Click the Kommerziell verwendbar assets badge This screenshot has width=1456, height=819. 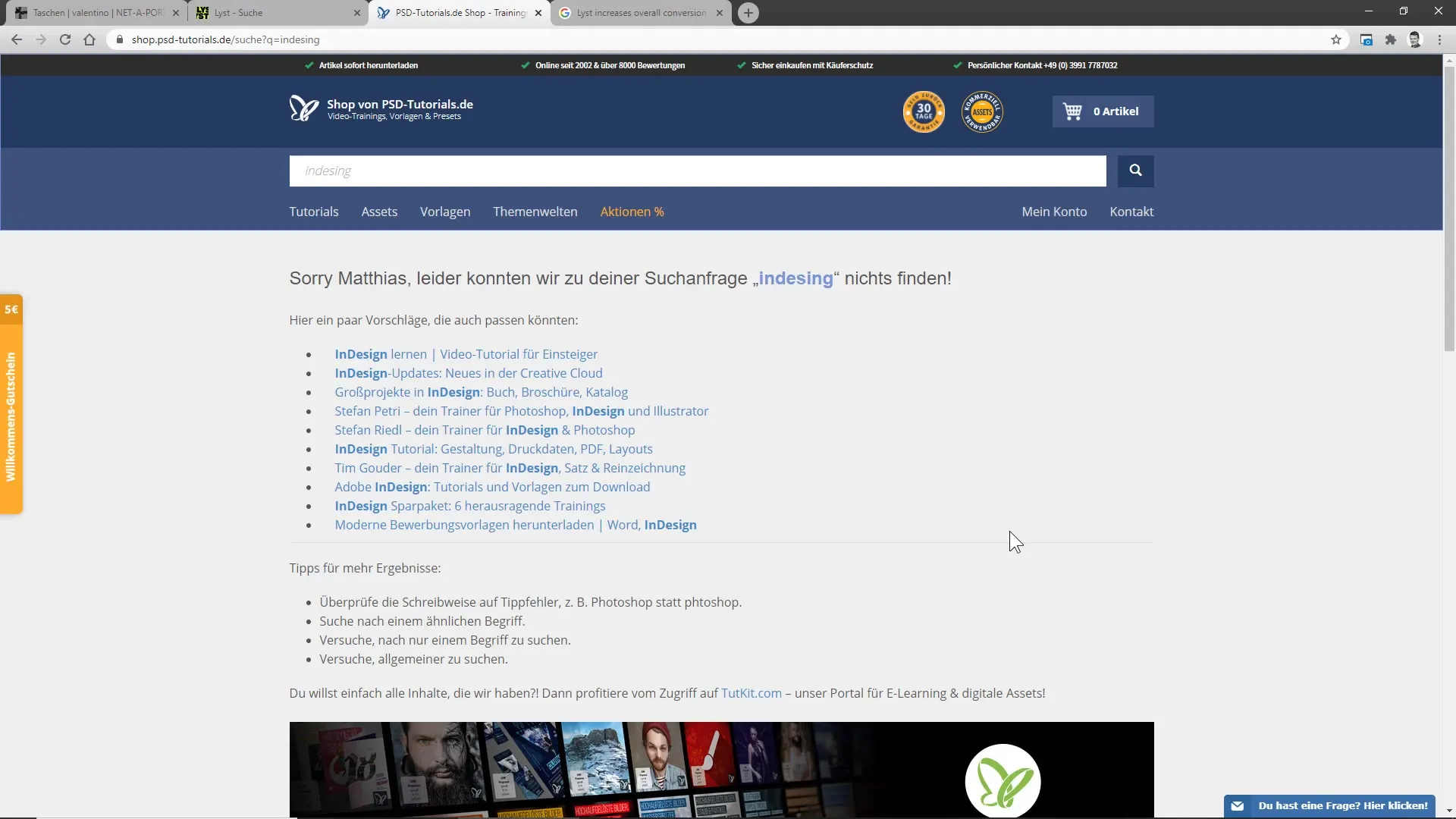982,111
